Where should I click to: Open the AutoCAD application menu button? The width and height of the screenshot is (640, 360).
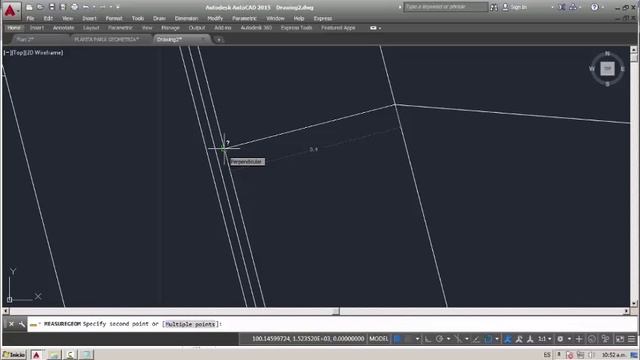click(11, 10)
